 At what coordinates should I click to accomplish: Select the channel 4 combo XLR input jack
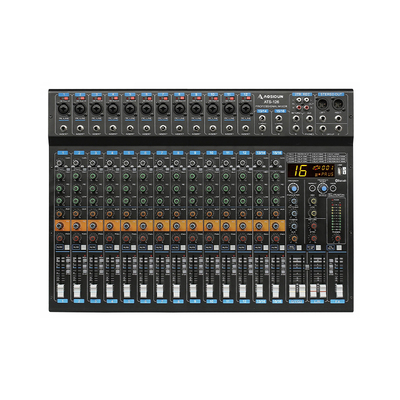point(113,108)
